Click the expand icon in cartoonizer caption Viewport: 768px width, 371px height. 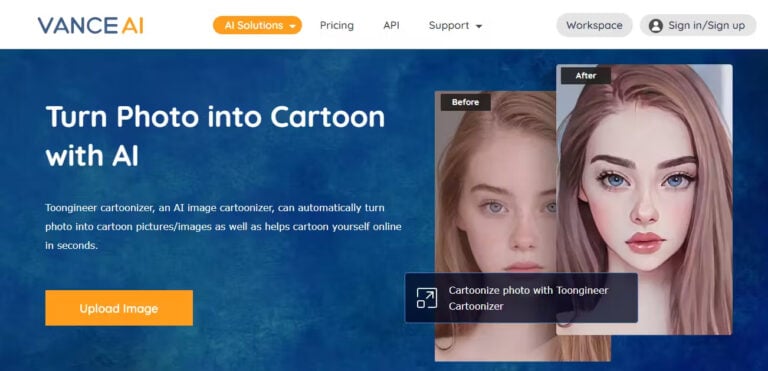tap(426, 298)
